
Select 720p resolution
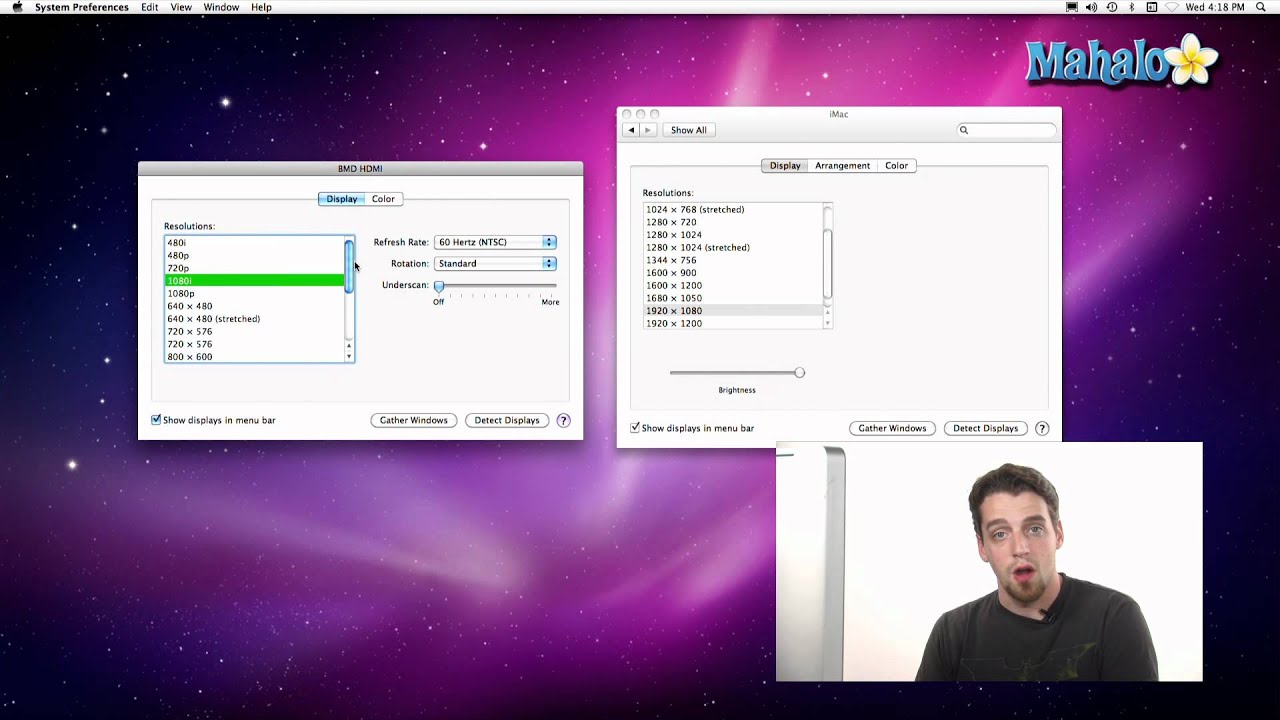point(254,268)
